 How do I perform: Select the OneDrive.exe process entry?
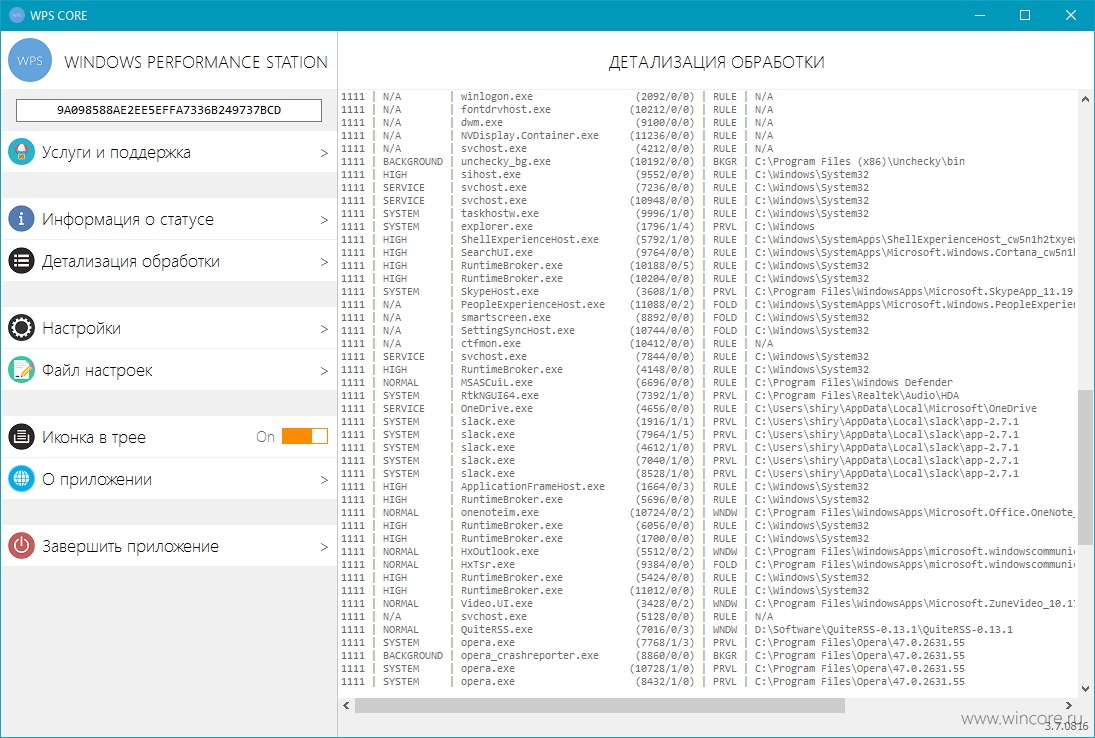(x=708, y=408)
